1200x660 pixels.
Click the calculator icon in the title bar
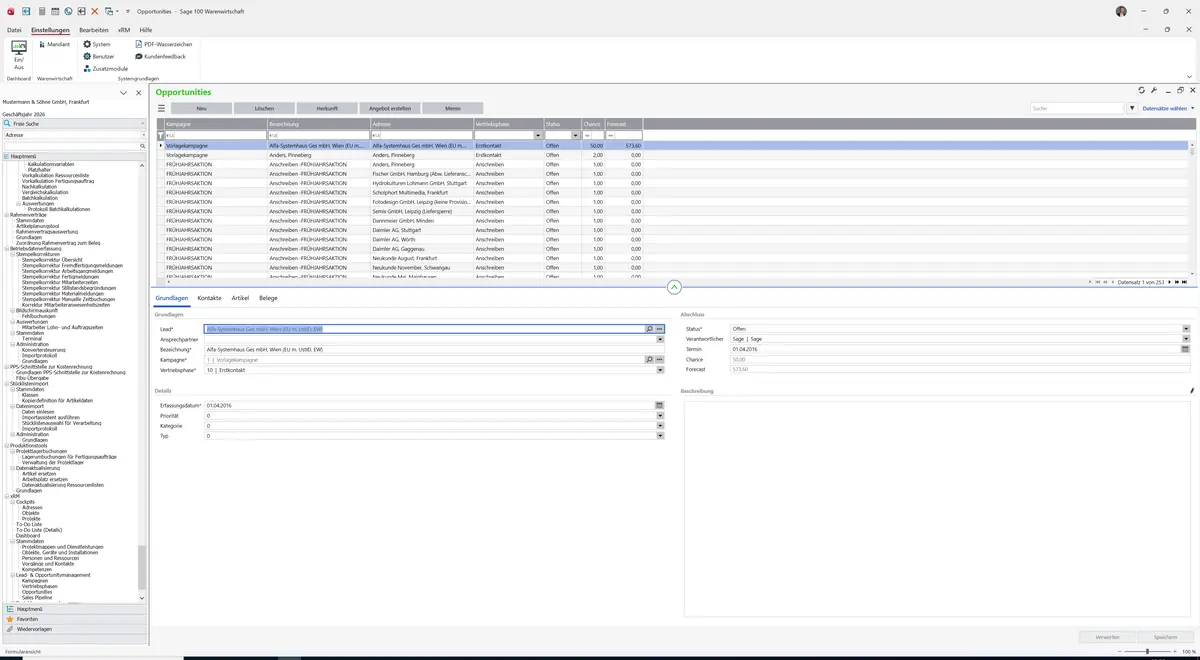[42, 11]
